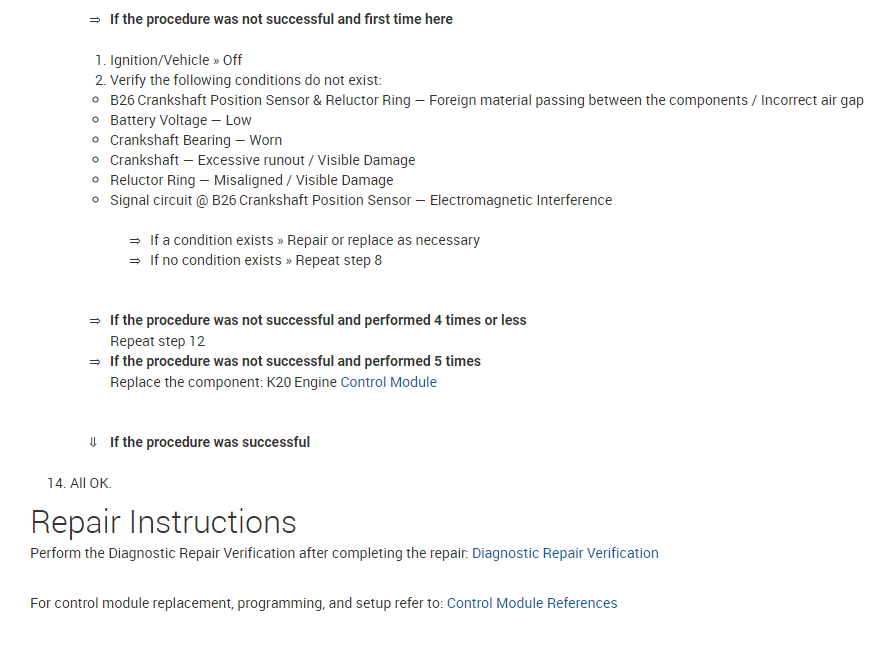Click bullet marker beside "Battery Voltage — Low"
Screen dimensions: 887x650
(x=95, y=120)
